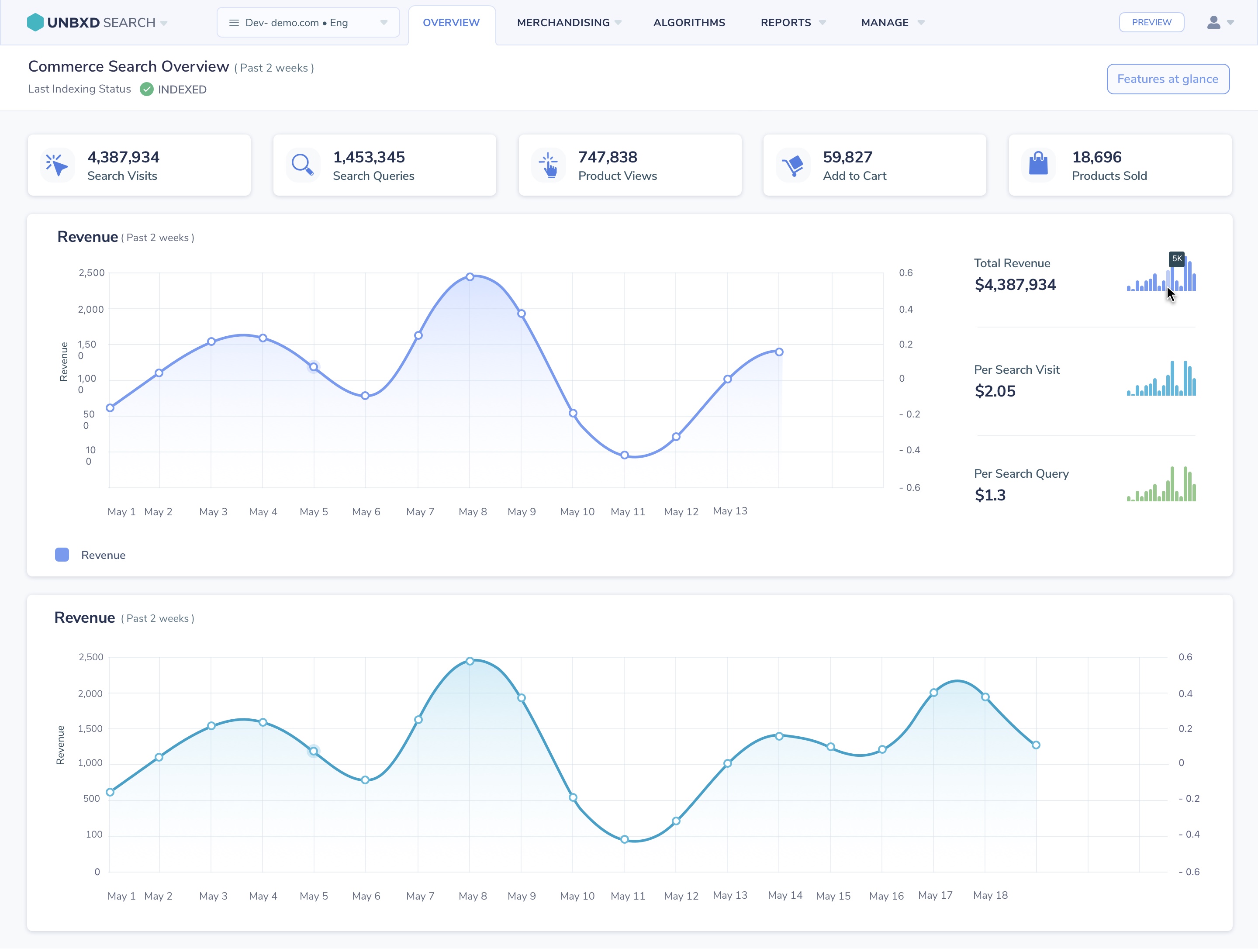Click the Add to Cart icon
This screenshot has height=952, width=1258.
click(x=793, y=166)
